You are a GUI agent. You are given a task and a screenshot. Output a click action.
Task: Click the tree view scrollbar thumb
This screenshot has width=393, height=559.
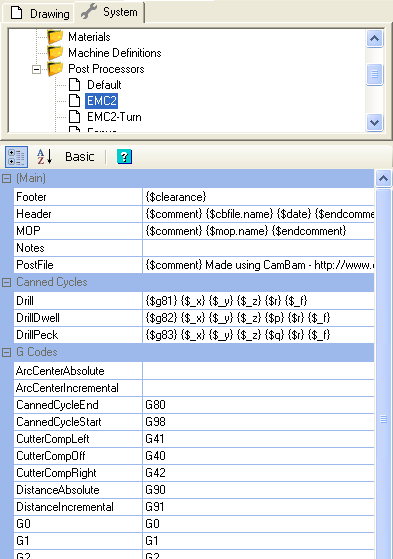[x=374, y=74]
